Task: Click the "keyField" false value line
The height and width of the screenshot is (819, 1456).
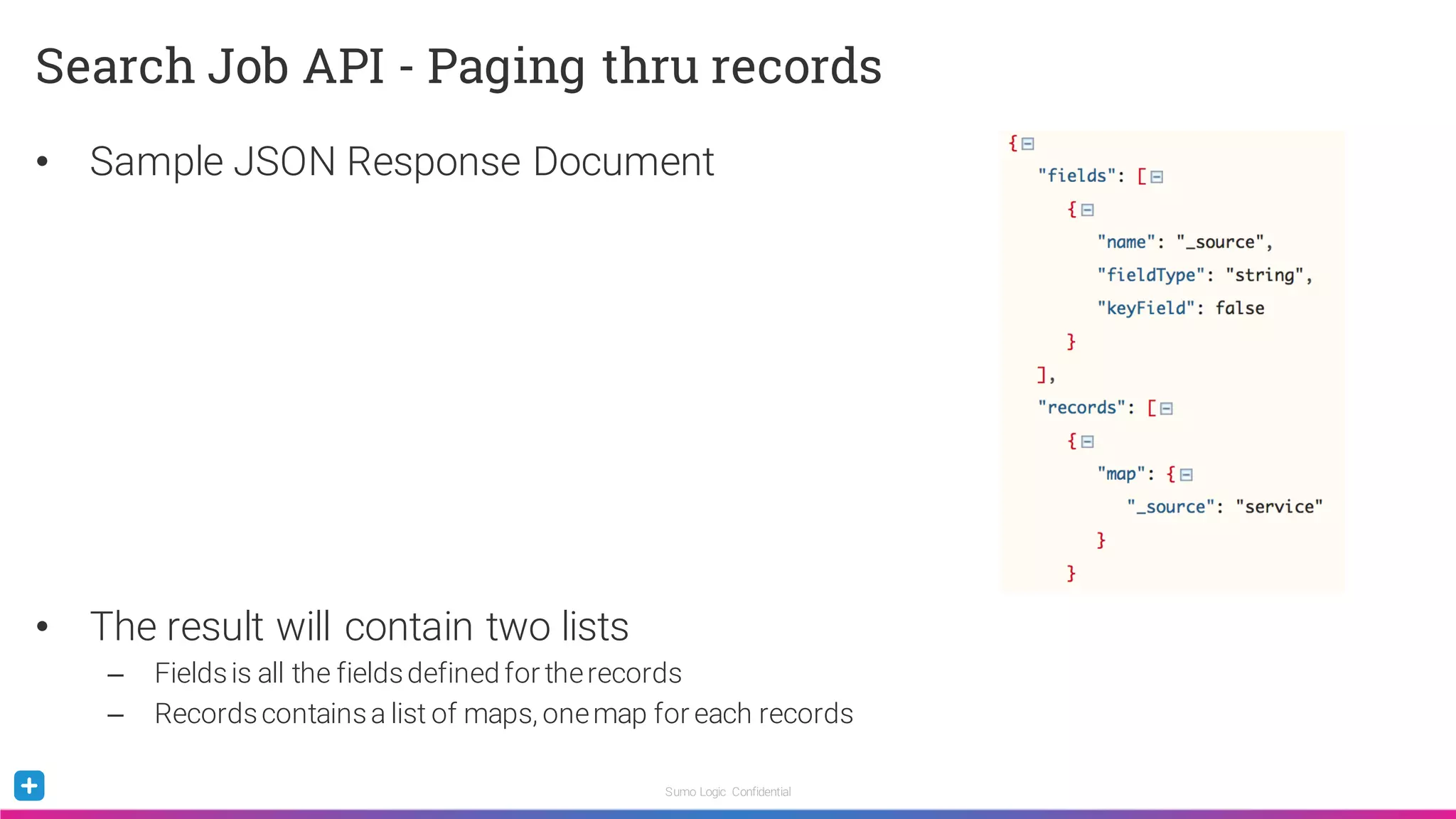Action: [1239, 308]
